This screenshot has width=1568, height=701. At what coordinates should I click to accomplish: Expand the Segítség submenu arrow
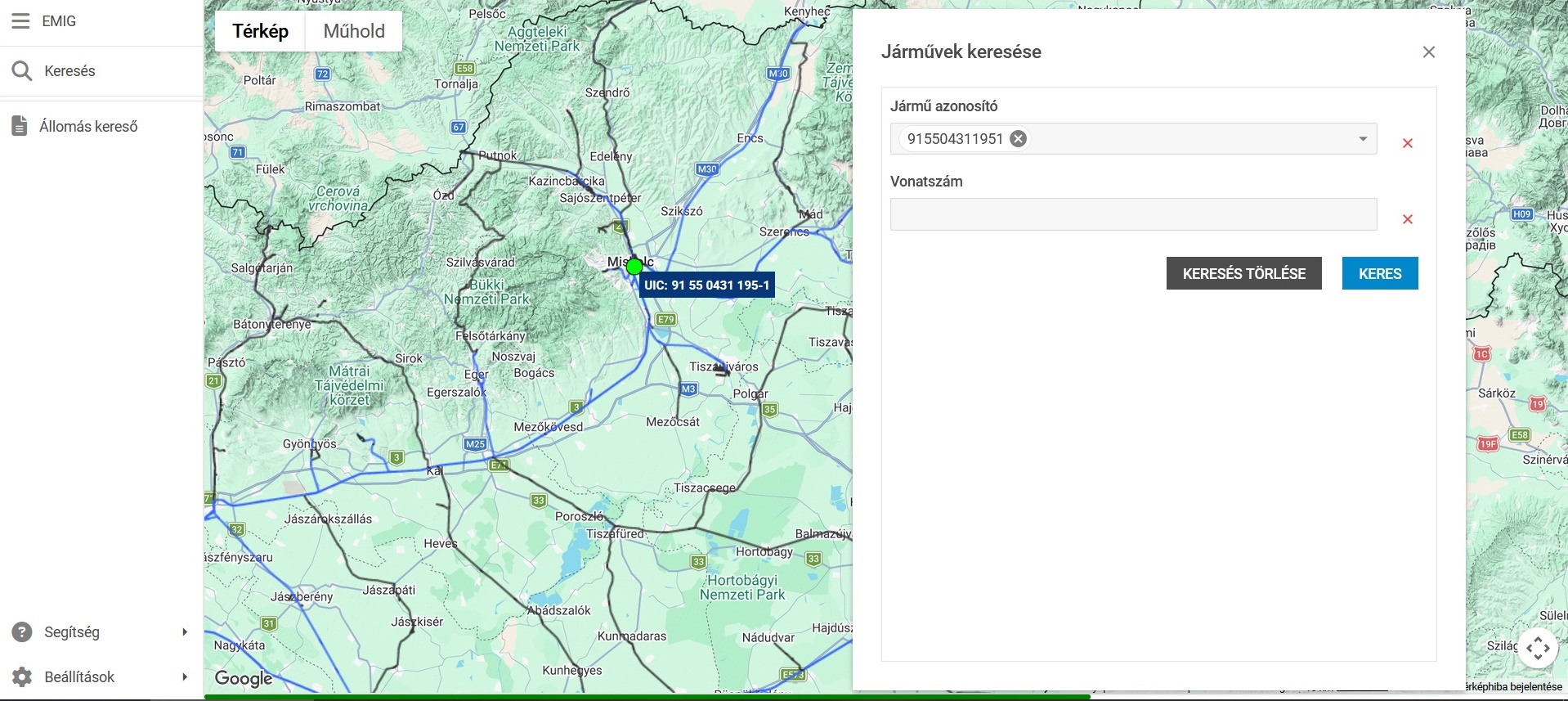pos(185,632)
